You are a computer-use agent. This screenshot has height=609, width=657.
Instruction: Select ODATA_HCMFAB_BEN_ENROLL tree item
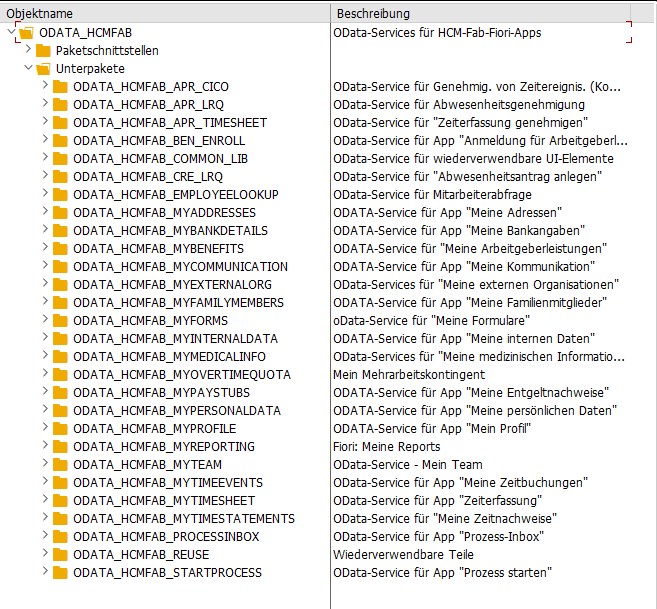pos(159,141)
